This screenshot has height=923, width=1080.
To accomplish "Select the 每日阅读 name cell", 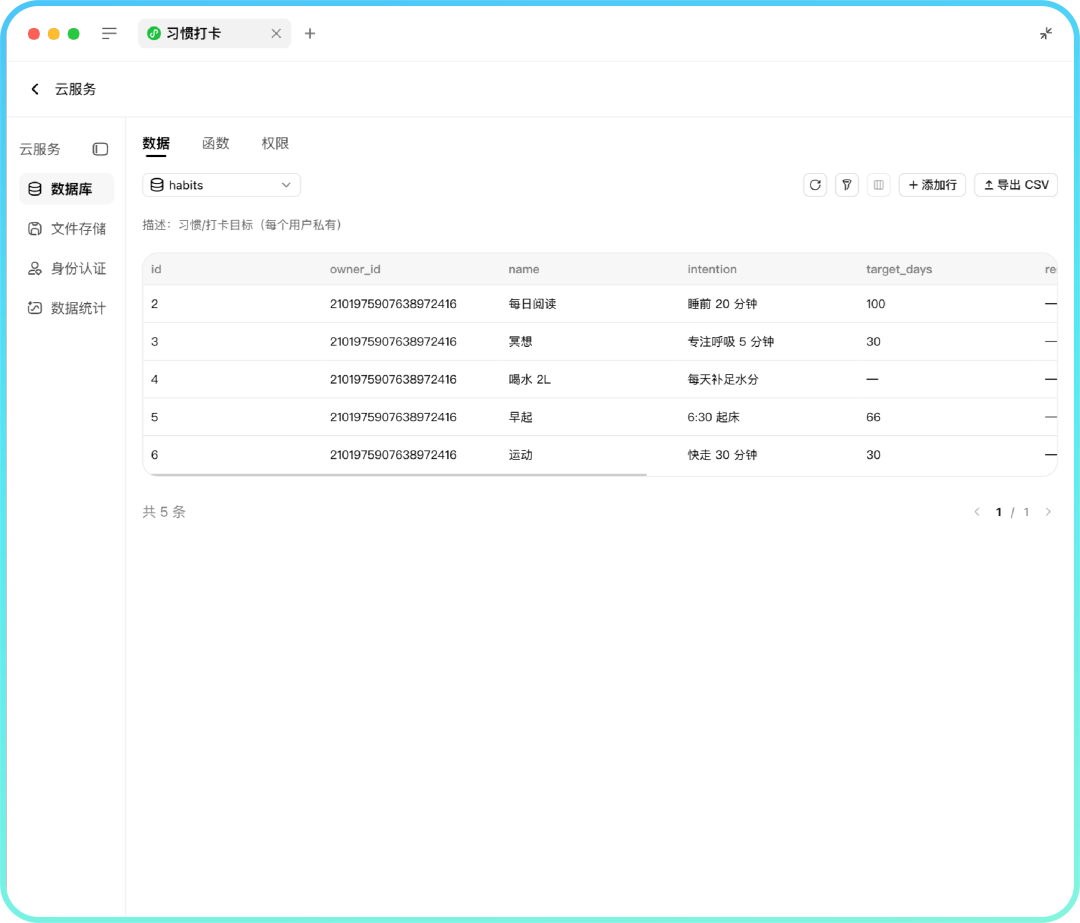I will tap(532, 304).
